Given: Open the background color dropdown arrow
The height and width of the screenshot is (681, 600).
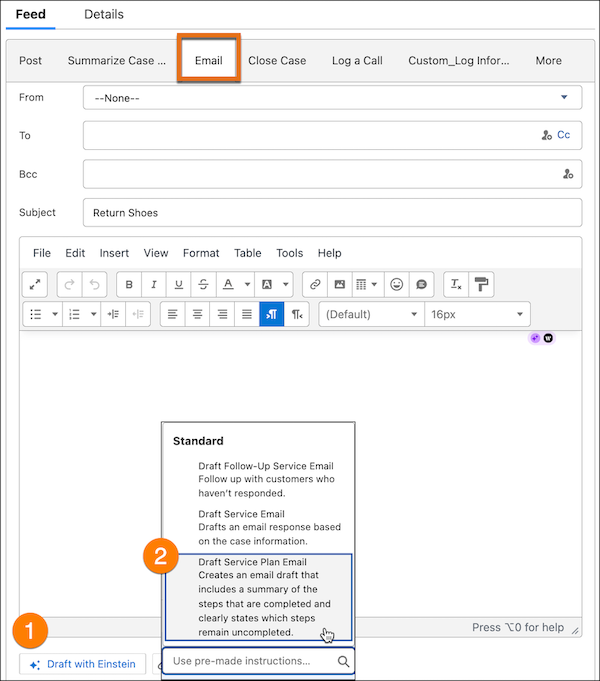Looking at the screenshot, I should click(x=286, y=284).
